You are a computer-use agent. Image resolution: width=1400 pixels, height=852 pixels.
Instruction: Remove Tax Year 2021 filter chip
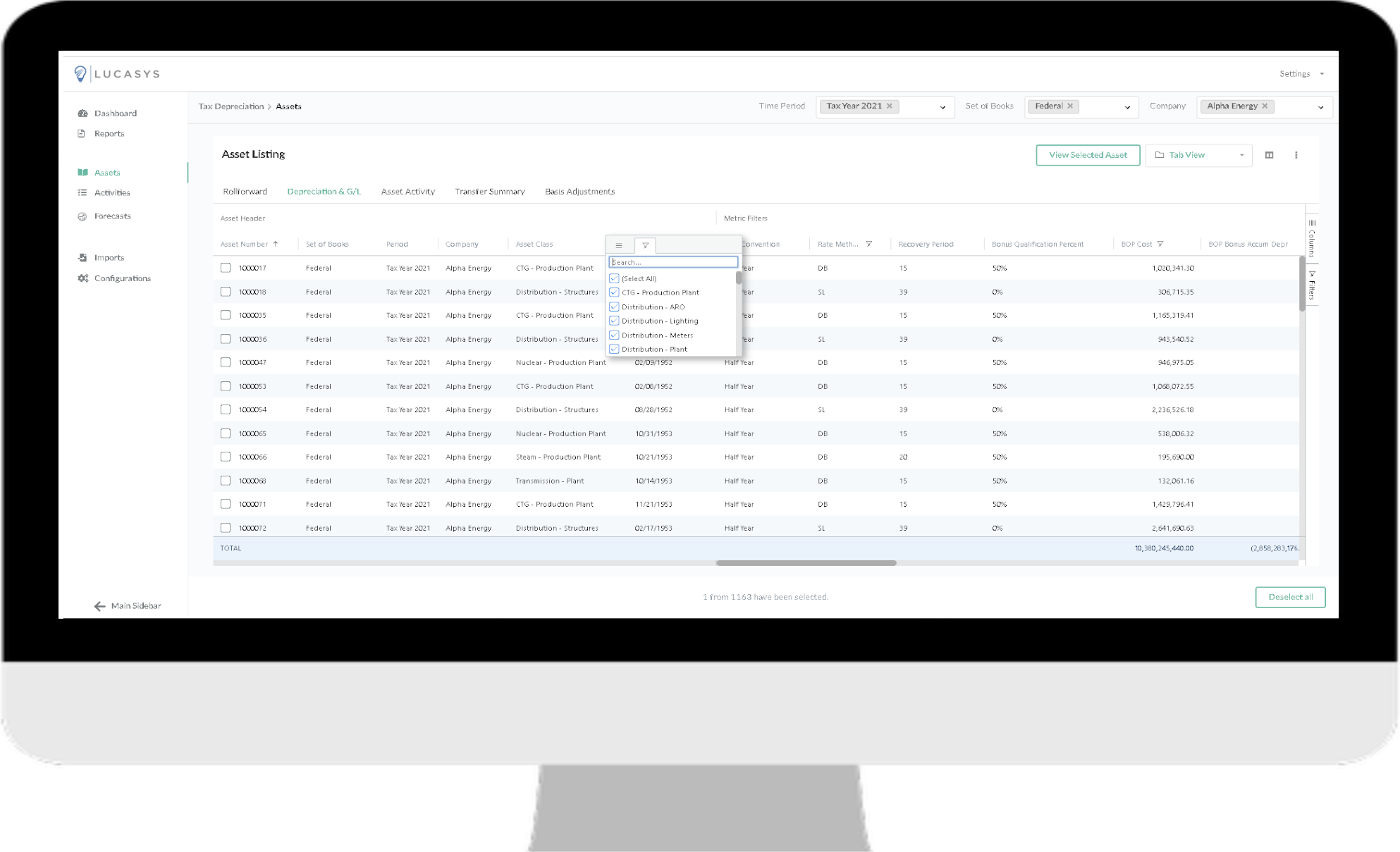(890, 106)
